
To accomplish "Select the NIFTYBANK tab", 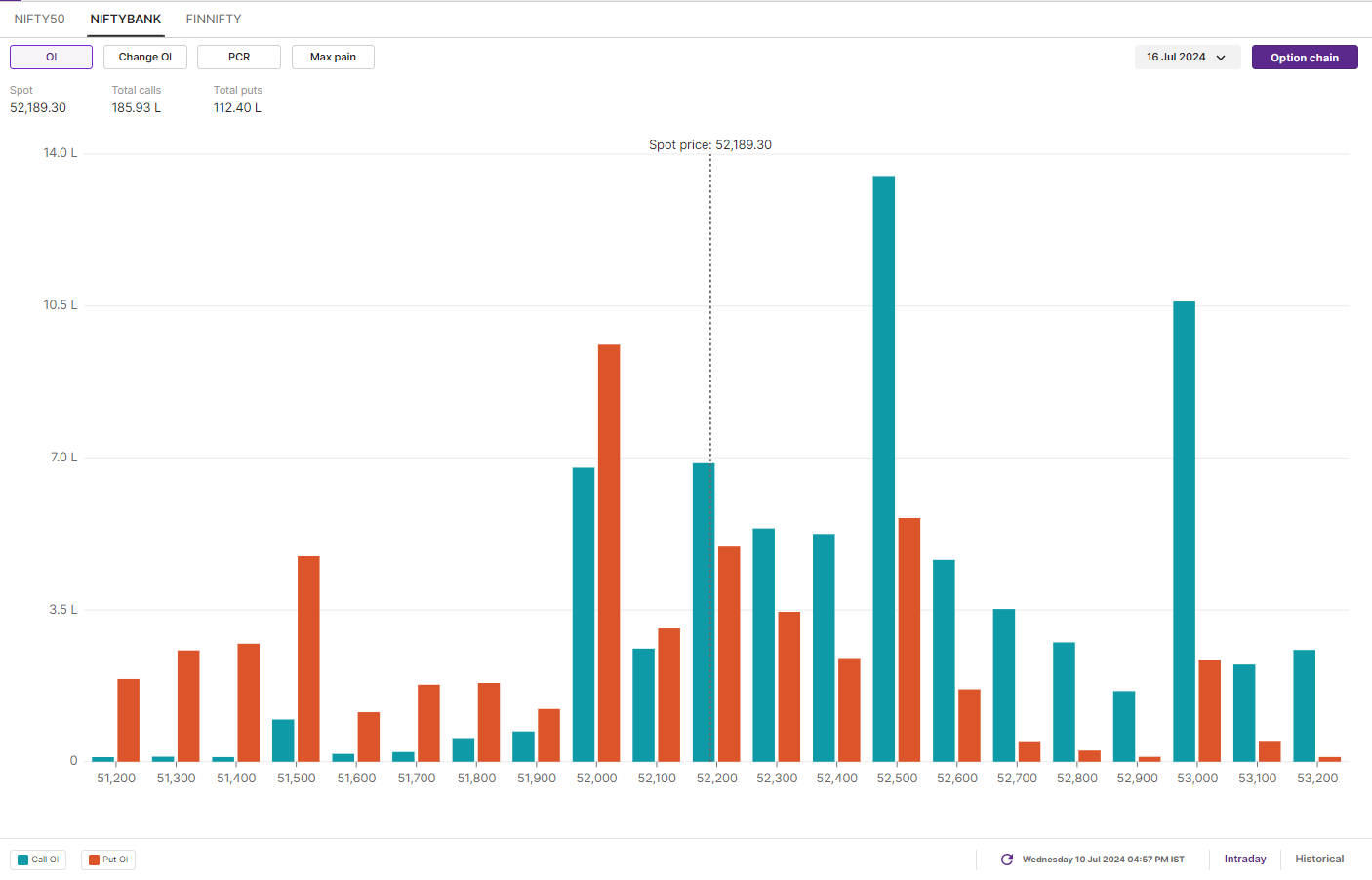I will click(x=126, y=19).
